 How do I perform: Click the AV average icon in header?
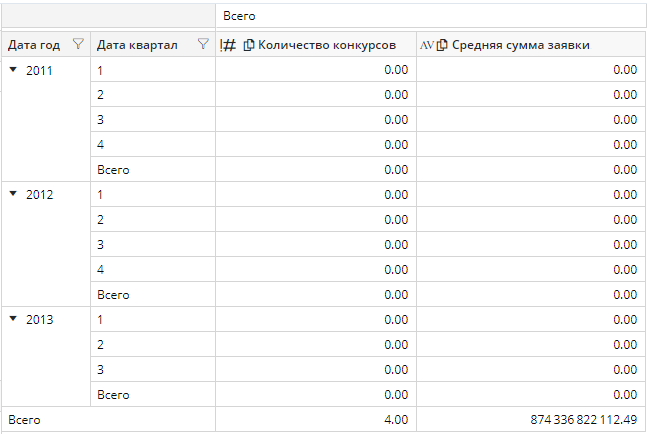tap(427, 45)
